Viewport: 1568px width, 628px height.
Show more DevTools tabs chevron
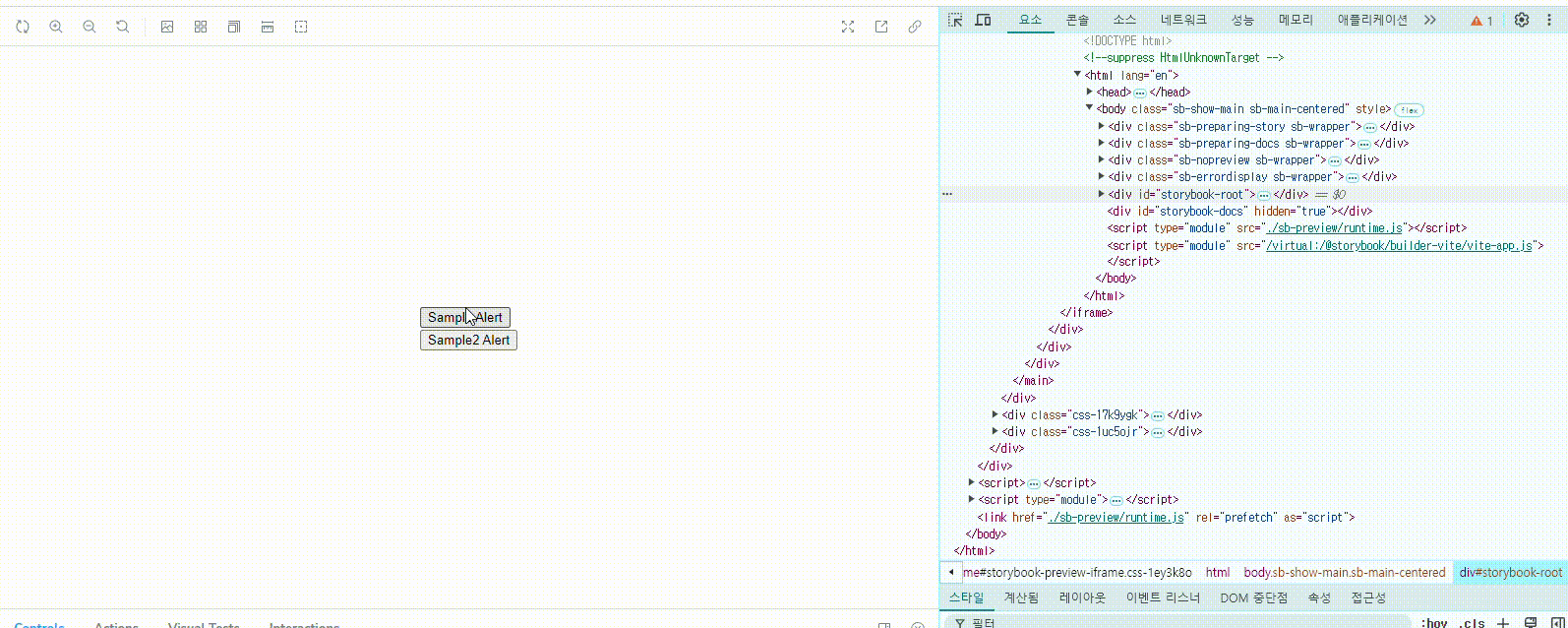(1430, 20)
